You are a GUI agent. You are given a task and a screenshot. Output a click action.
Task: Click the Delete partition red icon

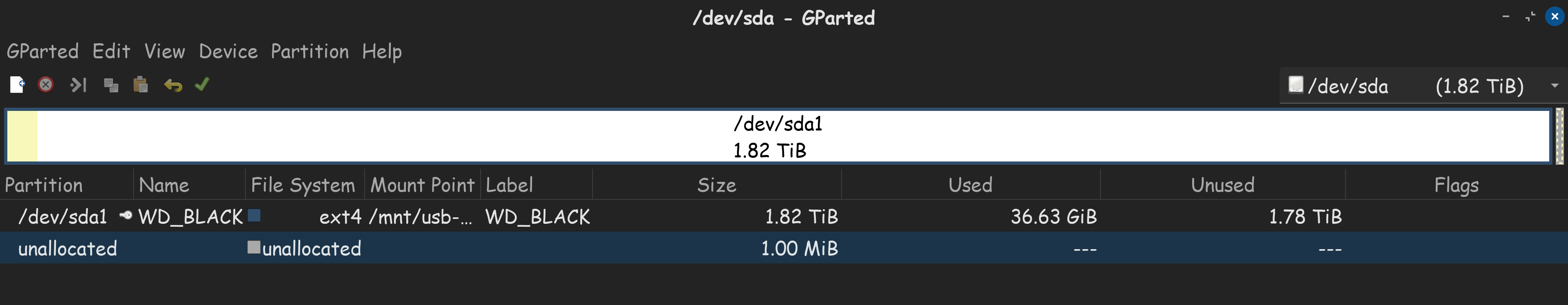pos(46,85)
